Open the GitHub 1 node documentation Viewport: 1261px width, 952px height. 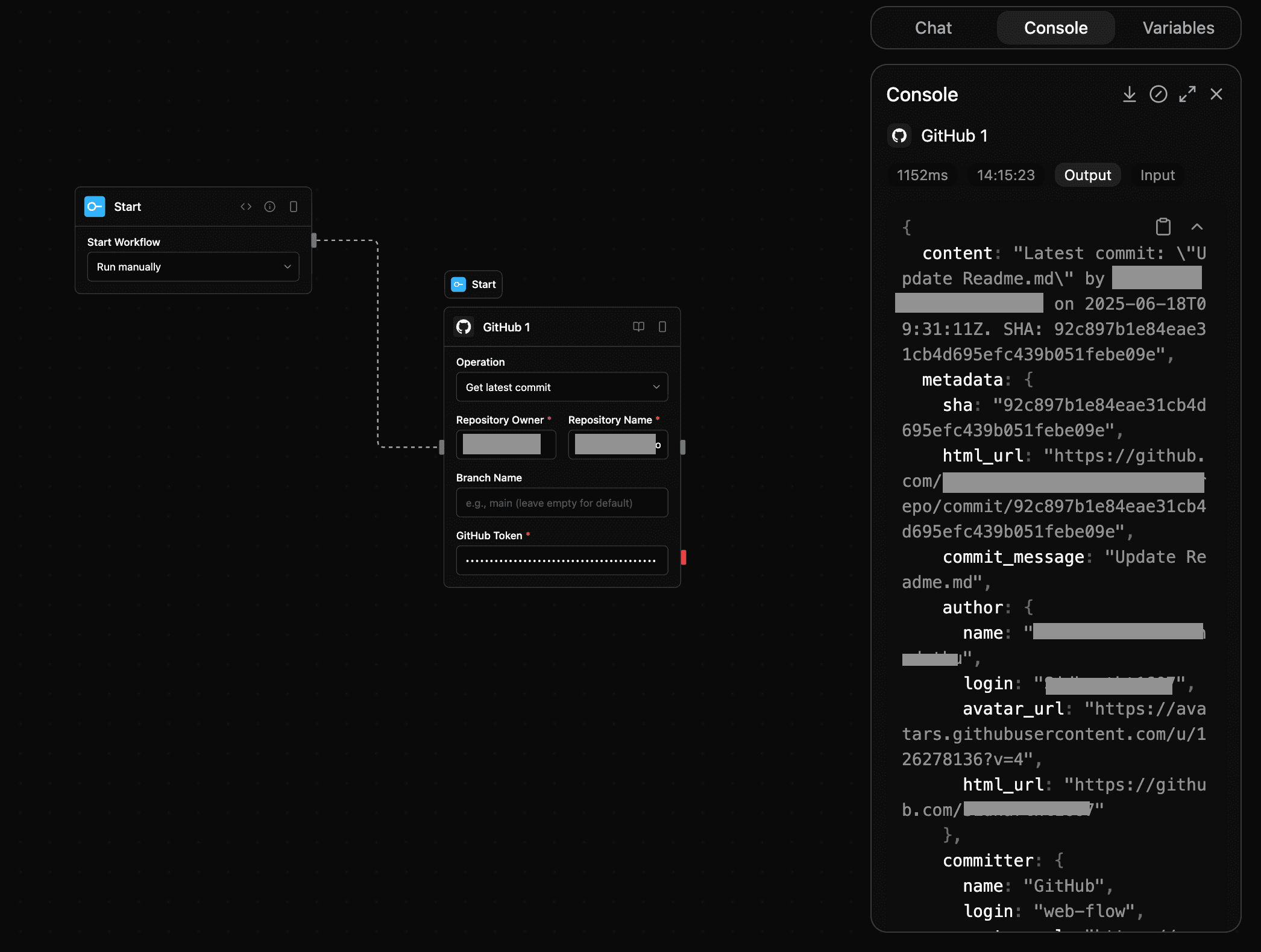click(x=639, y=327)
